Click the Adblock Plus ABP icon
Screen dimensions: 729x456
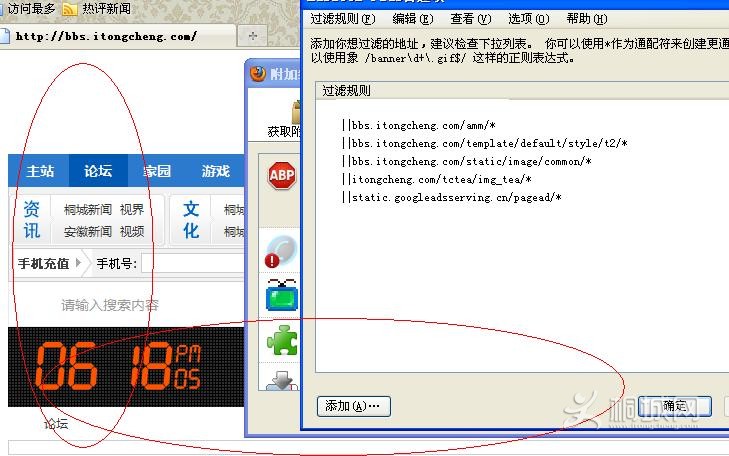click(281, 176)
